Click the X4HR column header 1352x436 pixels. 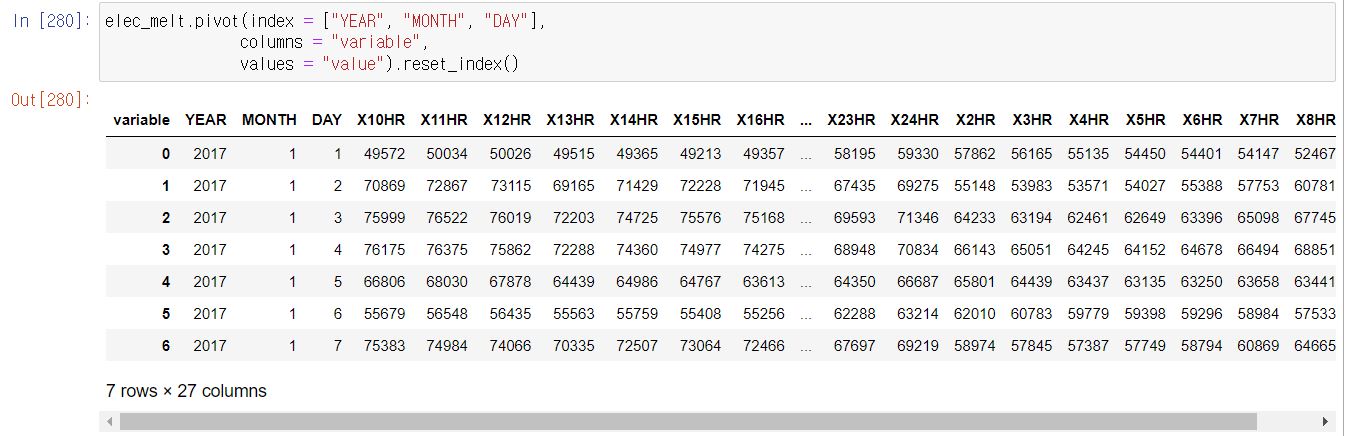(x=1089, y=120)
